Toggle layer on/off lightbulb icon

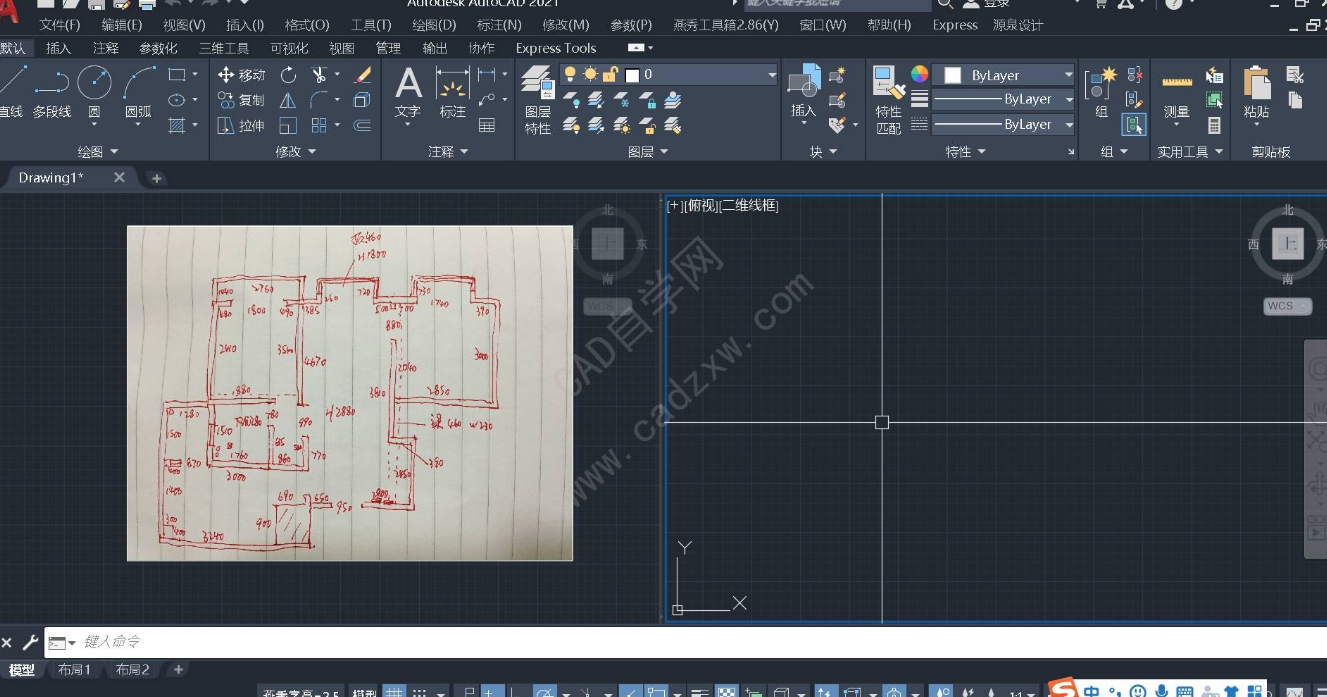pos(570,75)
